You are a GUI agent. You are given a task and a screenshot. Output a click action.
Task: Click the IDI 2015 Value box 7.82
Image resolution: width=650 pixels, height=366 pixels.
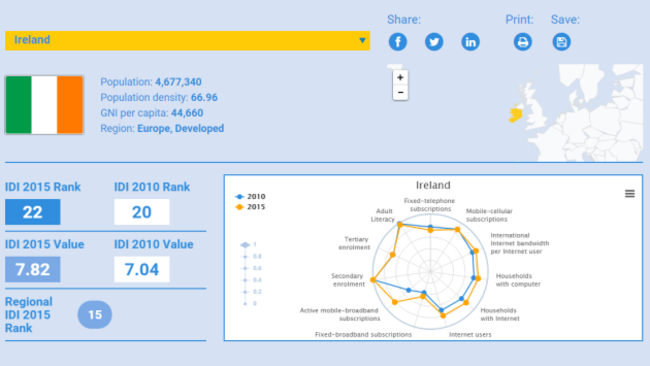(x=33, y=269)
